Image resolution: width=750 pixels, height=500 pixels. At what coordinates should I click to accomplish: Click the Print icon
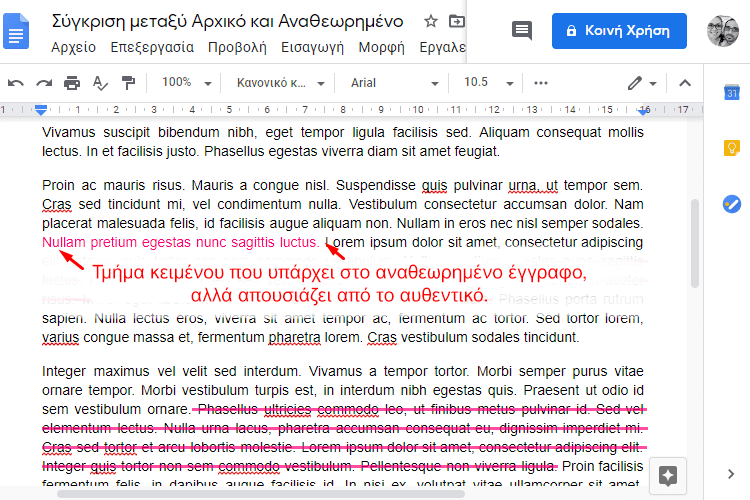pos(72,83)
